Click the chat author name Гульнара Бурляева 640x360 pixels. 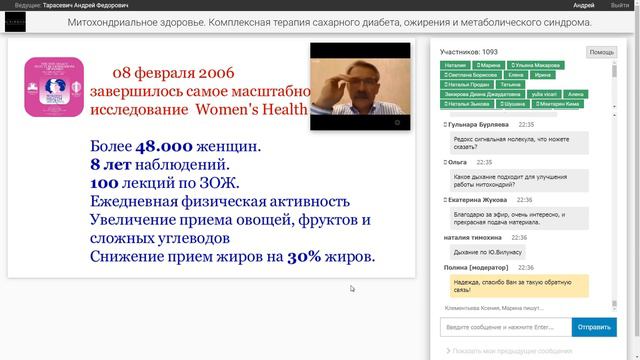pyautogui.click(x=478, y=124)
